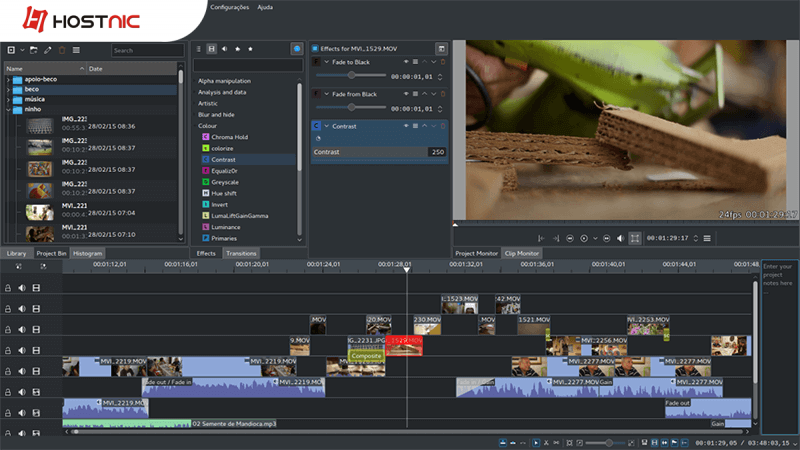Screen dimensions: 800x450
Task: Disable the Contrast effect eye
Action: [x=406, y=126]
